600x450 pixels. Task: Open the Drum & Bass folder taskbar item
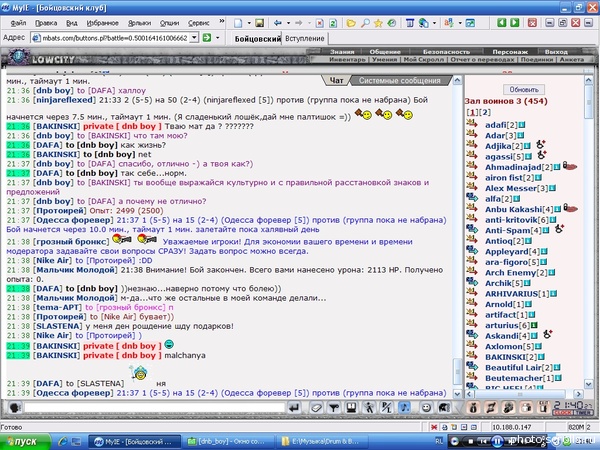pyautogui.click(x=323, y=442)
